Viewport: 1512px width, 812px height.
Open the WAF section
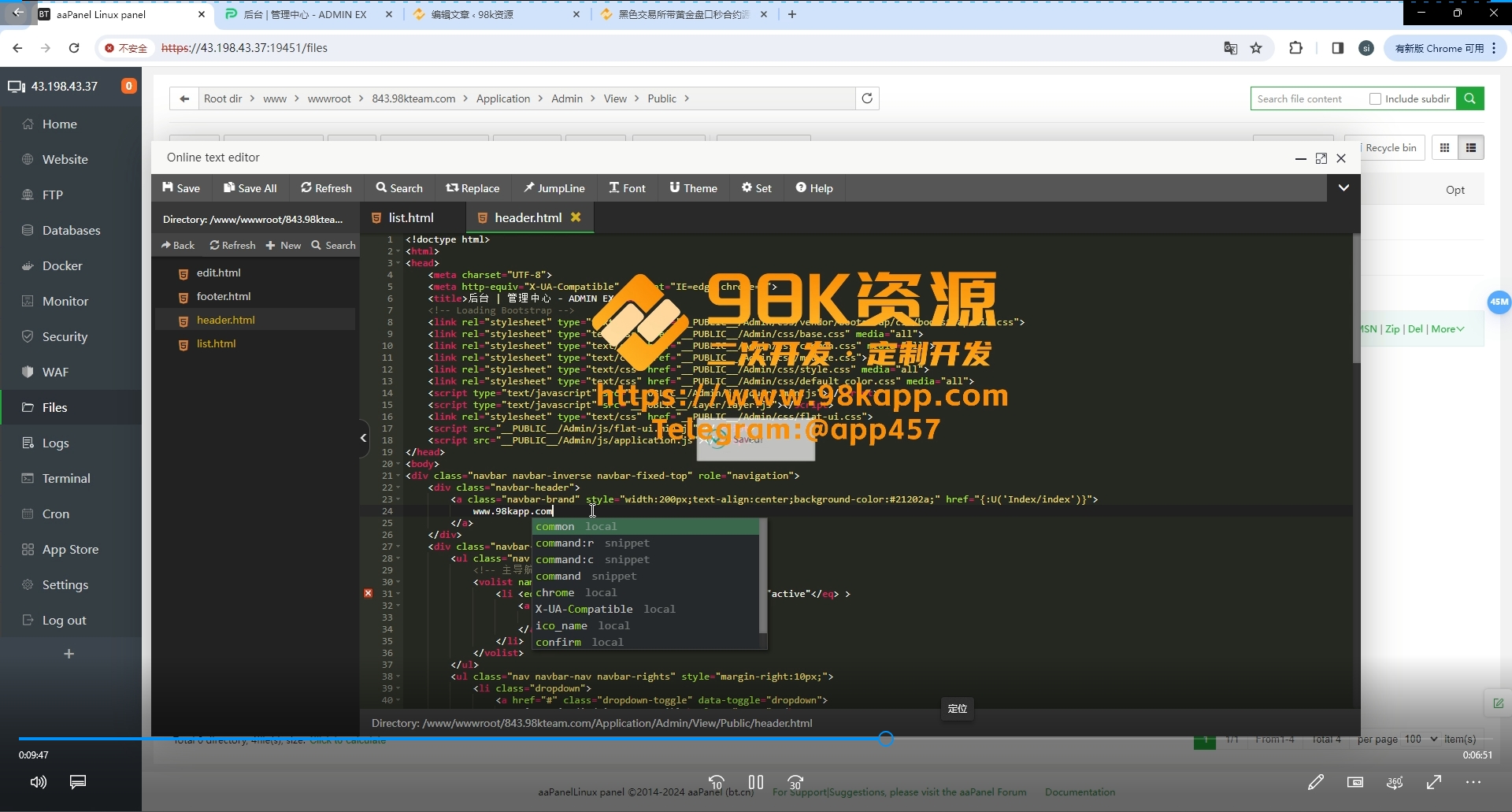point(55,372)
